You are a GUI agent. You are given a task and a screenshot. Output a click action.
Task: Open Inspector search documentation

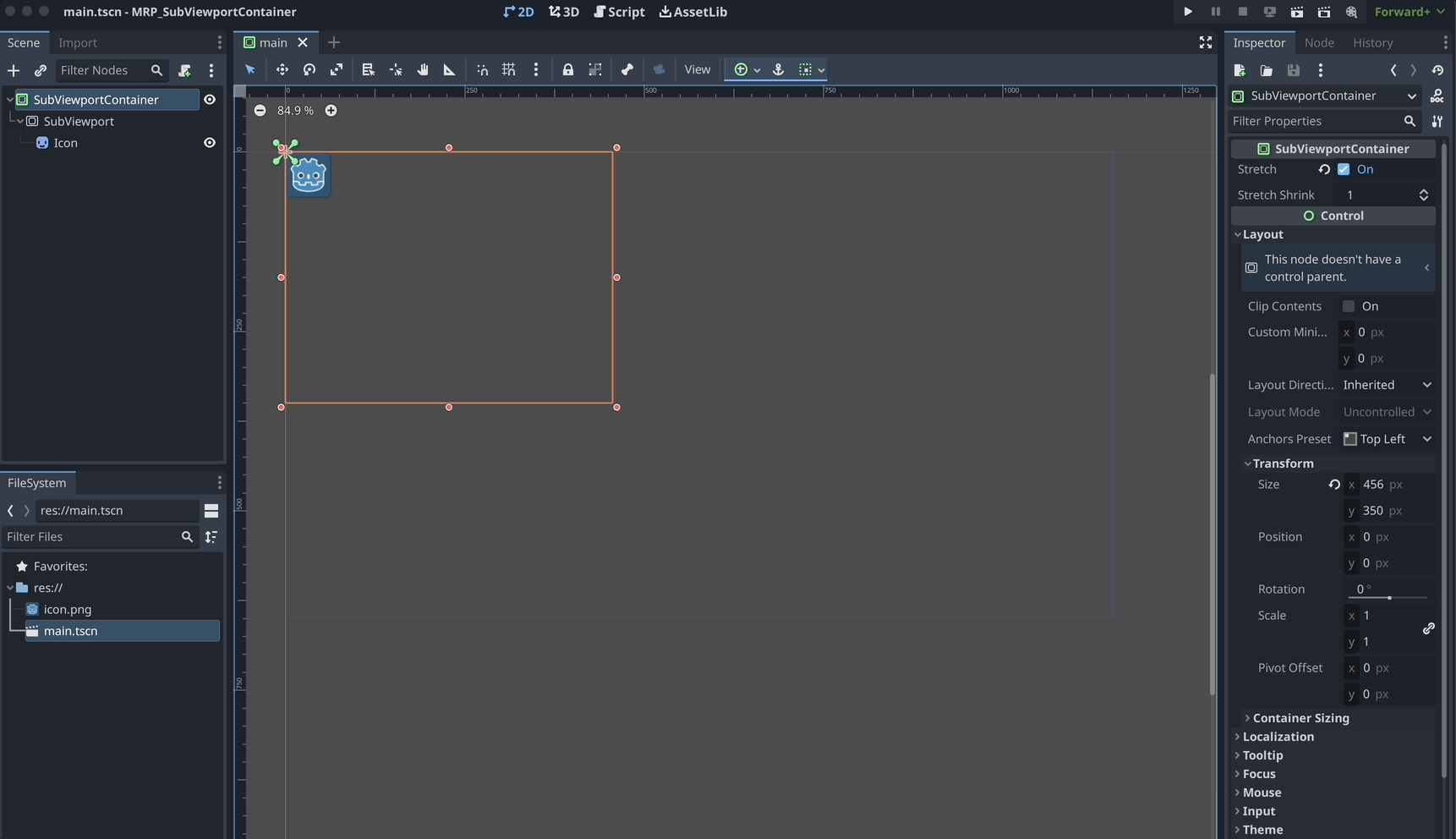point(1410,121)
